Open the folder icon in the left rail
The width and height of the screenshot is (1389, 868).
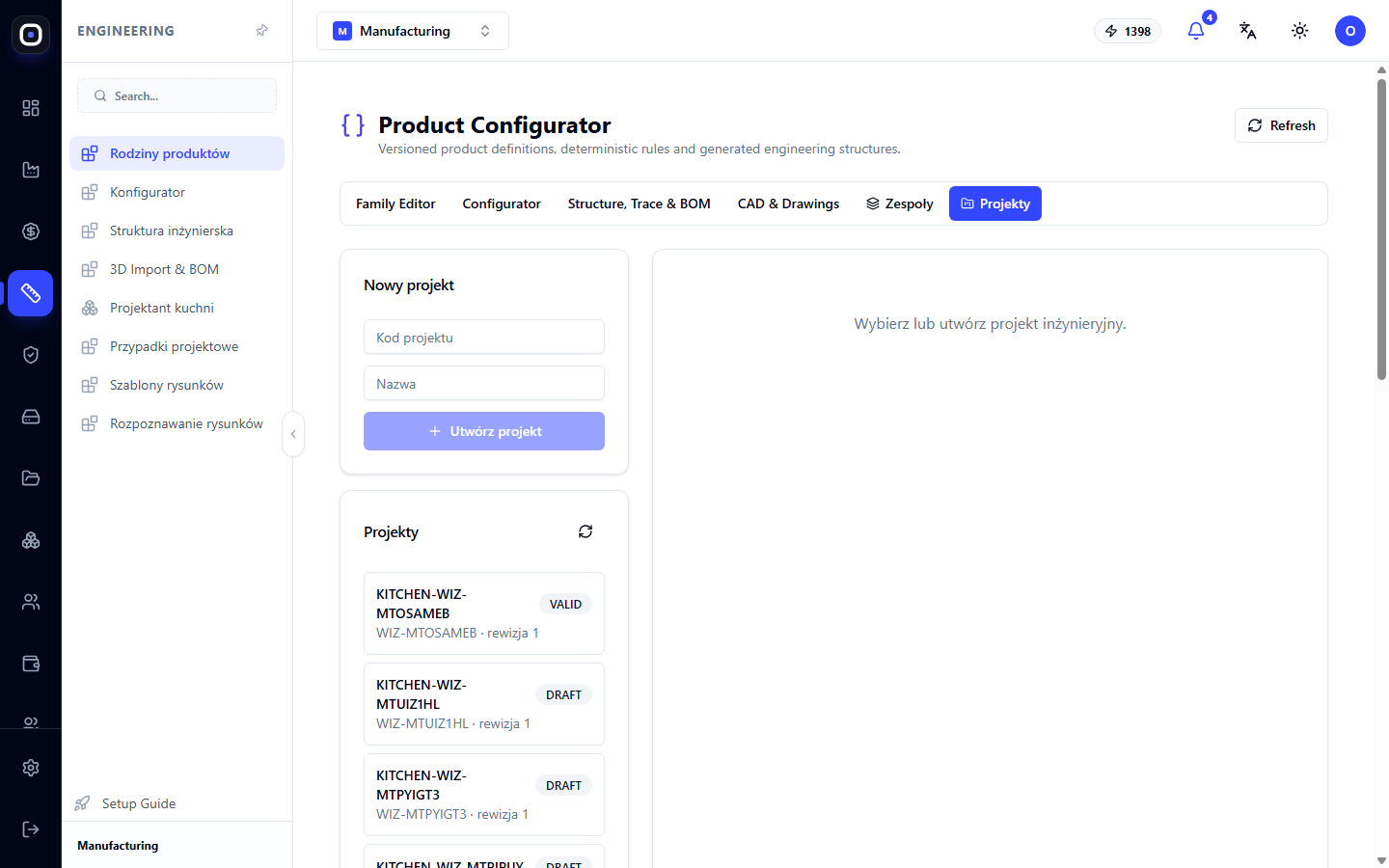point(31,478)
